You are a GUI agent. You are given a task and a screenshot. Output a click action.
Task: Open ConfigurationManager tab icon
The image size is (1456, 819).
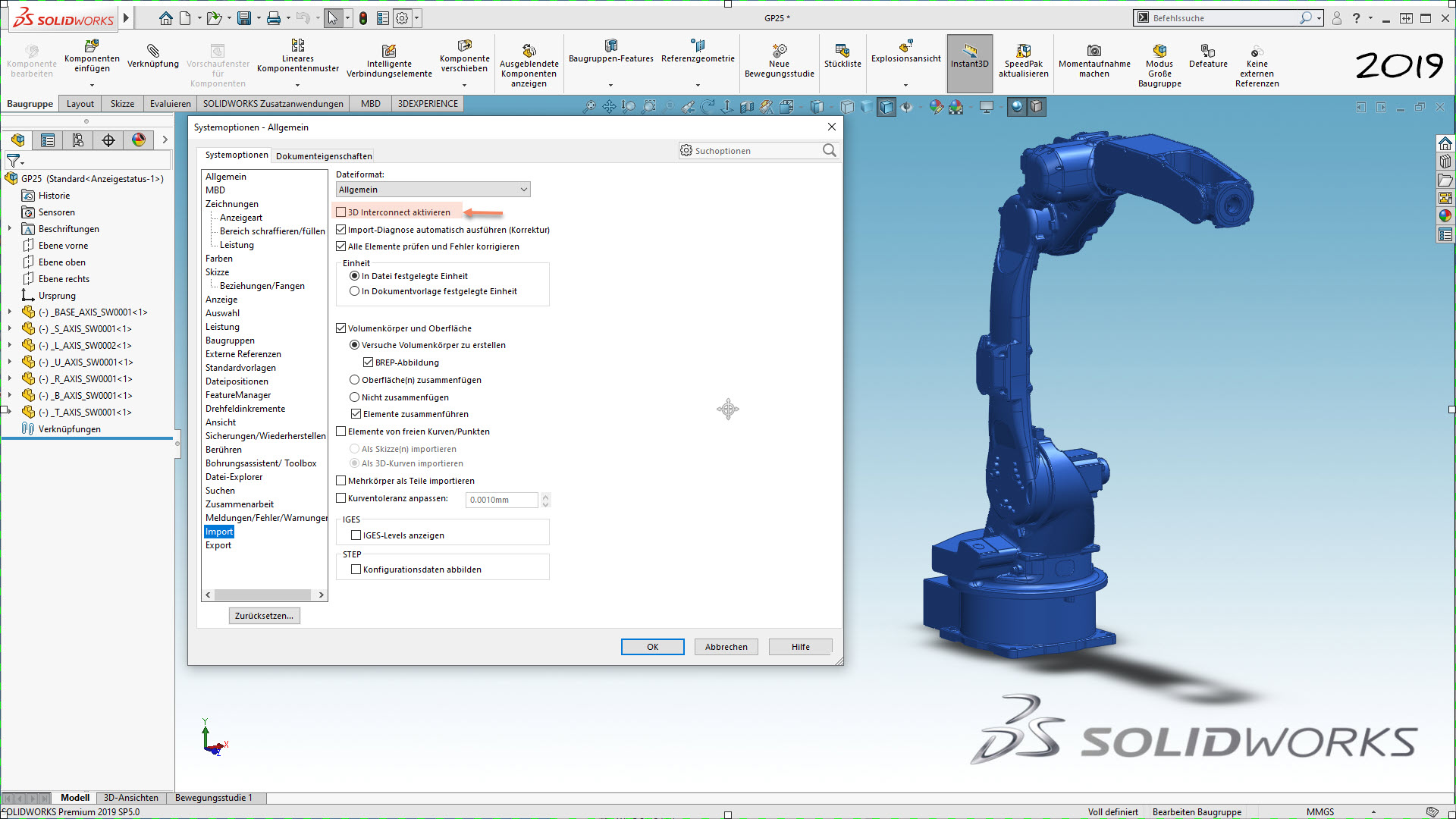coord(78,140)
